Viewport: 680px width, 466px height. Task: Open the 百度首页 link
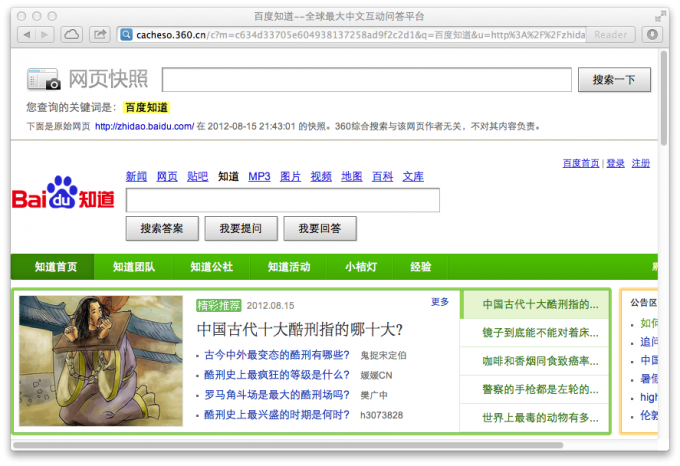pos(581,163)
